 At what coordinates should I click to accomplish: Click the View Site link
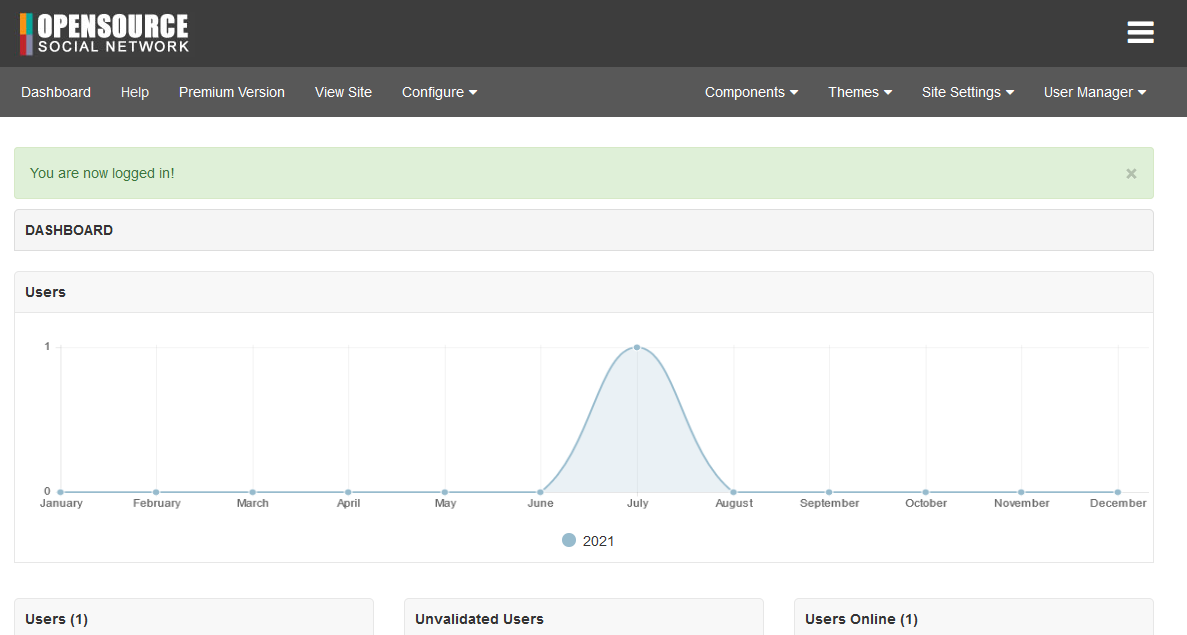[x=343, y=92]
